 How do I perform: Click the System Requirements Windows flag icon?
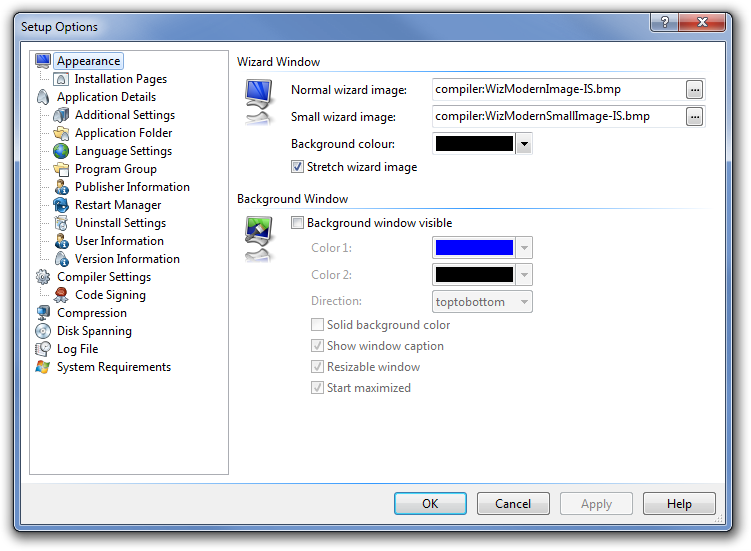click(43, 367)
